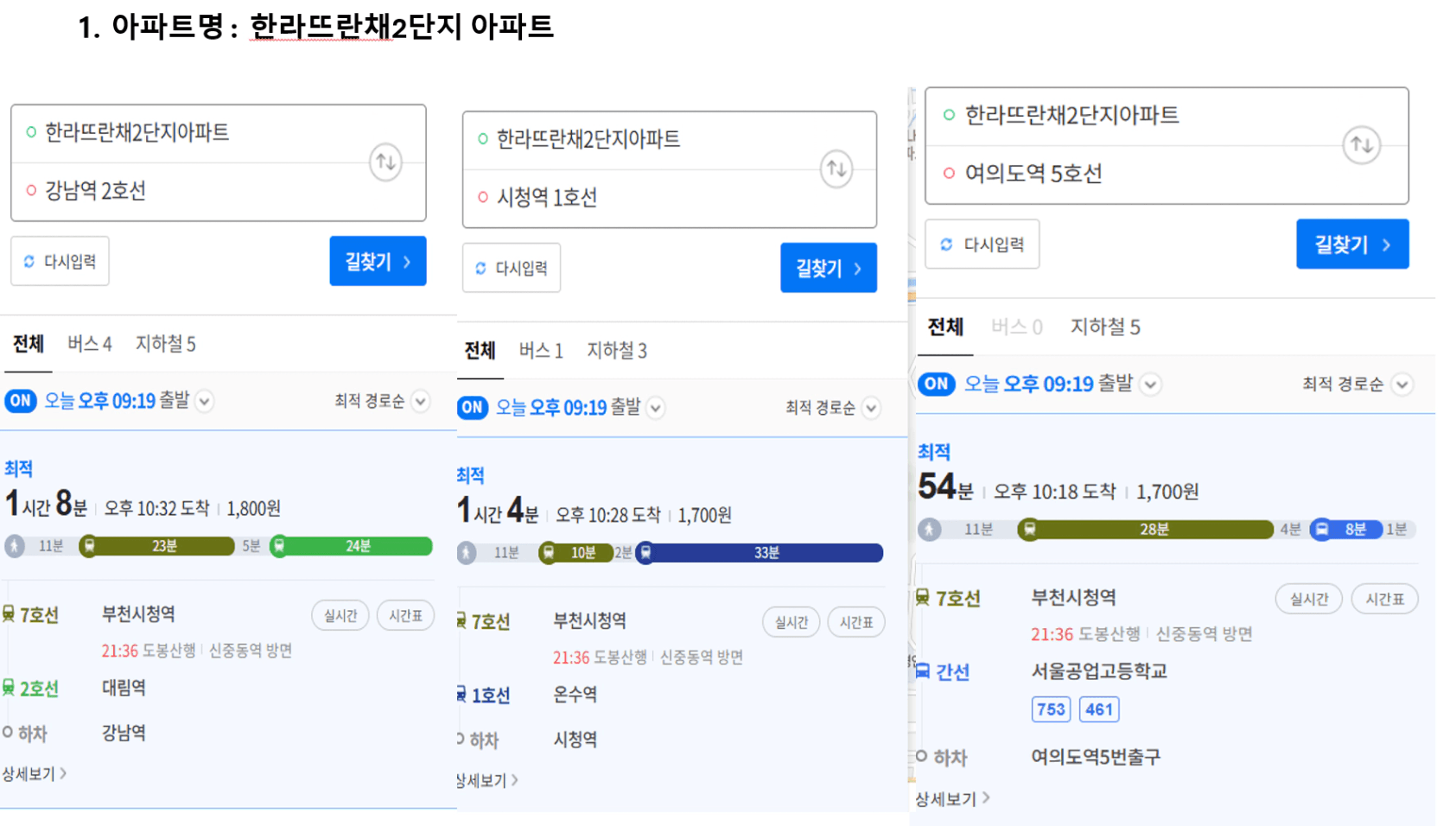Select 전체 tab in 여의도역 panel
The image size is (1456, 826).
(945, 327)
